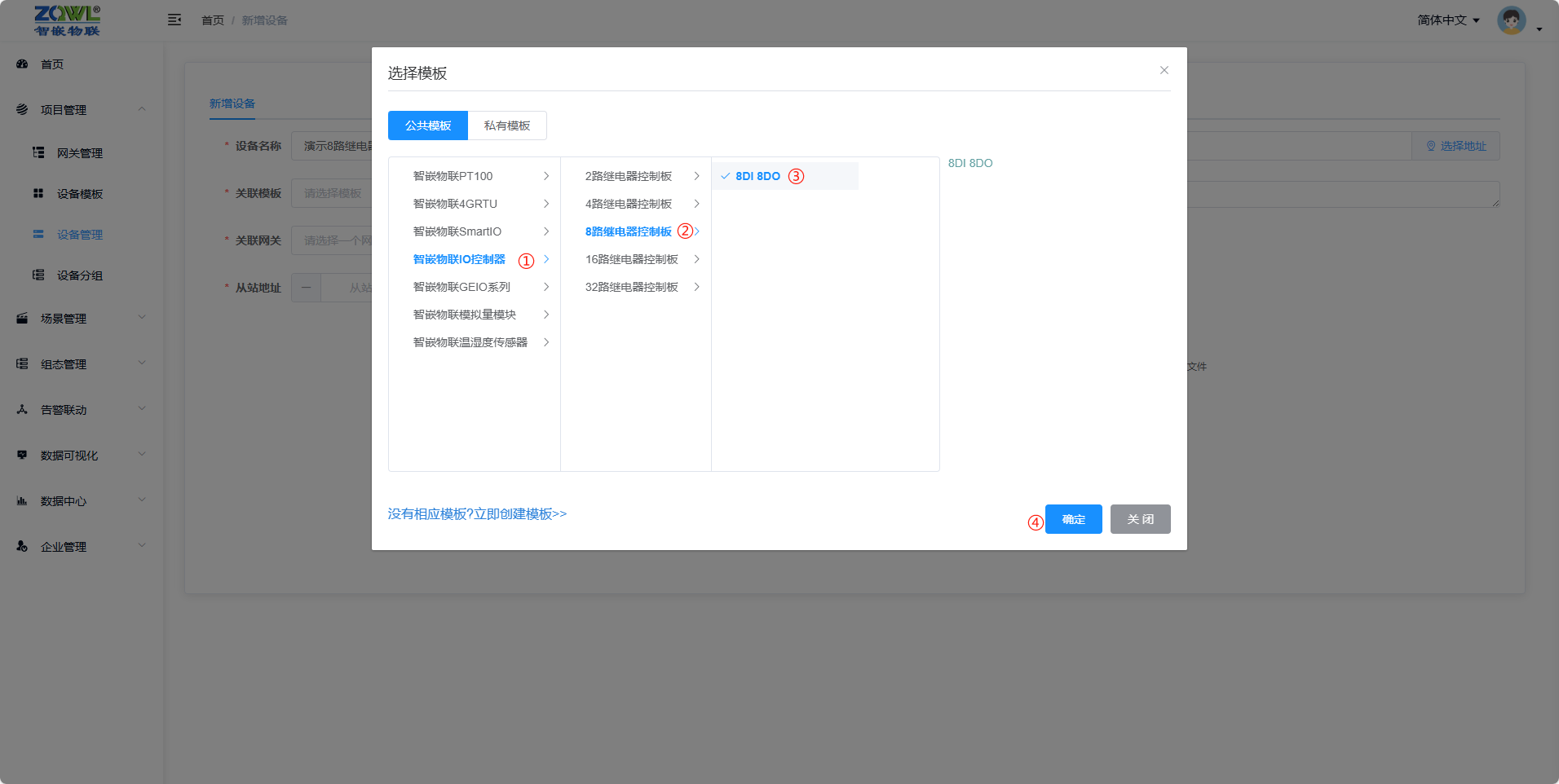The height and width of the screenshot is (784, 1559).
Task: Click the 设备管理 icon
Action: [x=38, y=234]
